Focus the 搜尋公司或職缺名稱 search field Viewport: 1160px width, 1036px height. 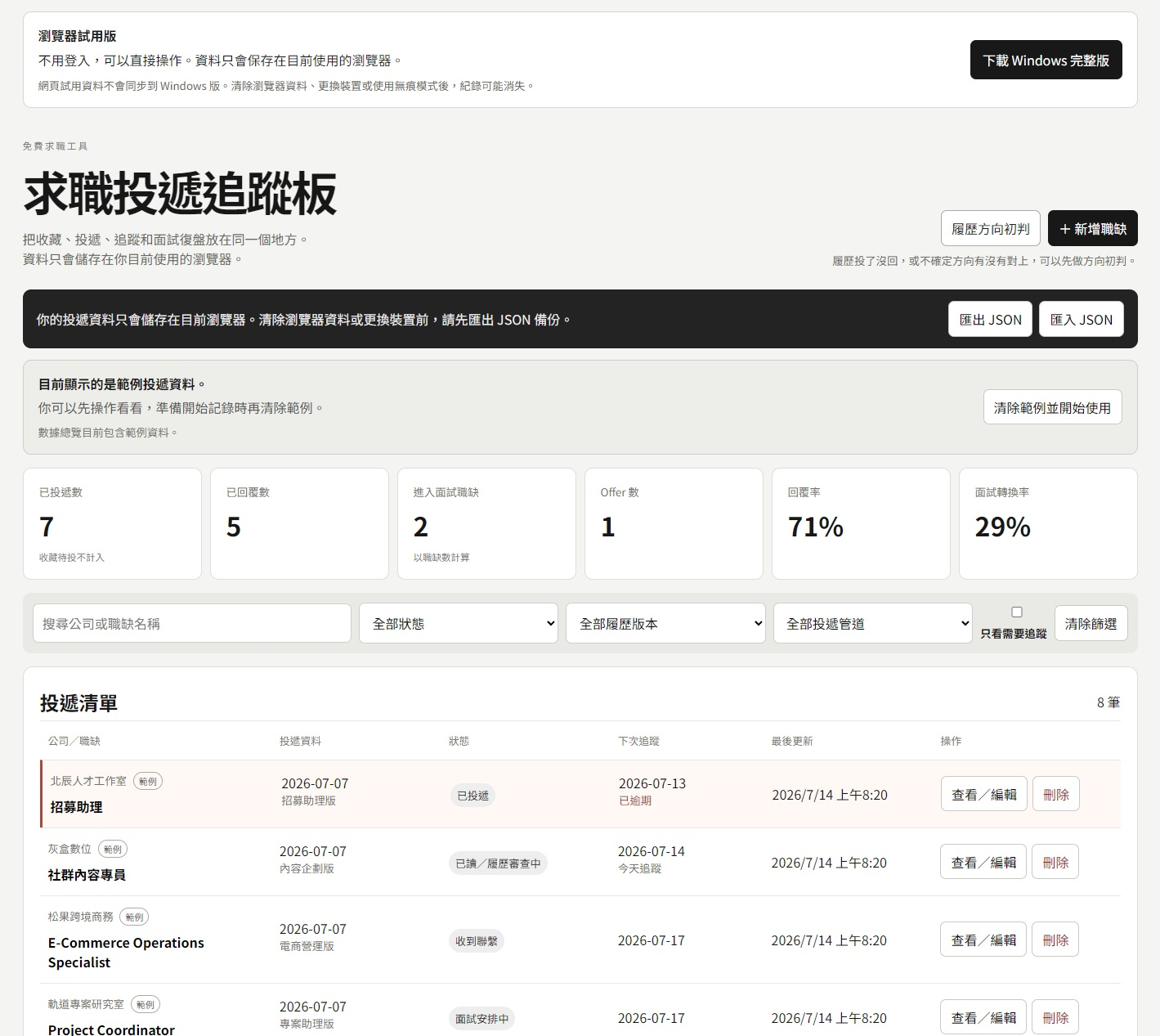[192, 623]
